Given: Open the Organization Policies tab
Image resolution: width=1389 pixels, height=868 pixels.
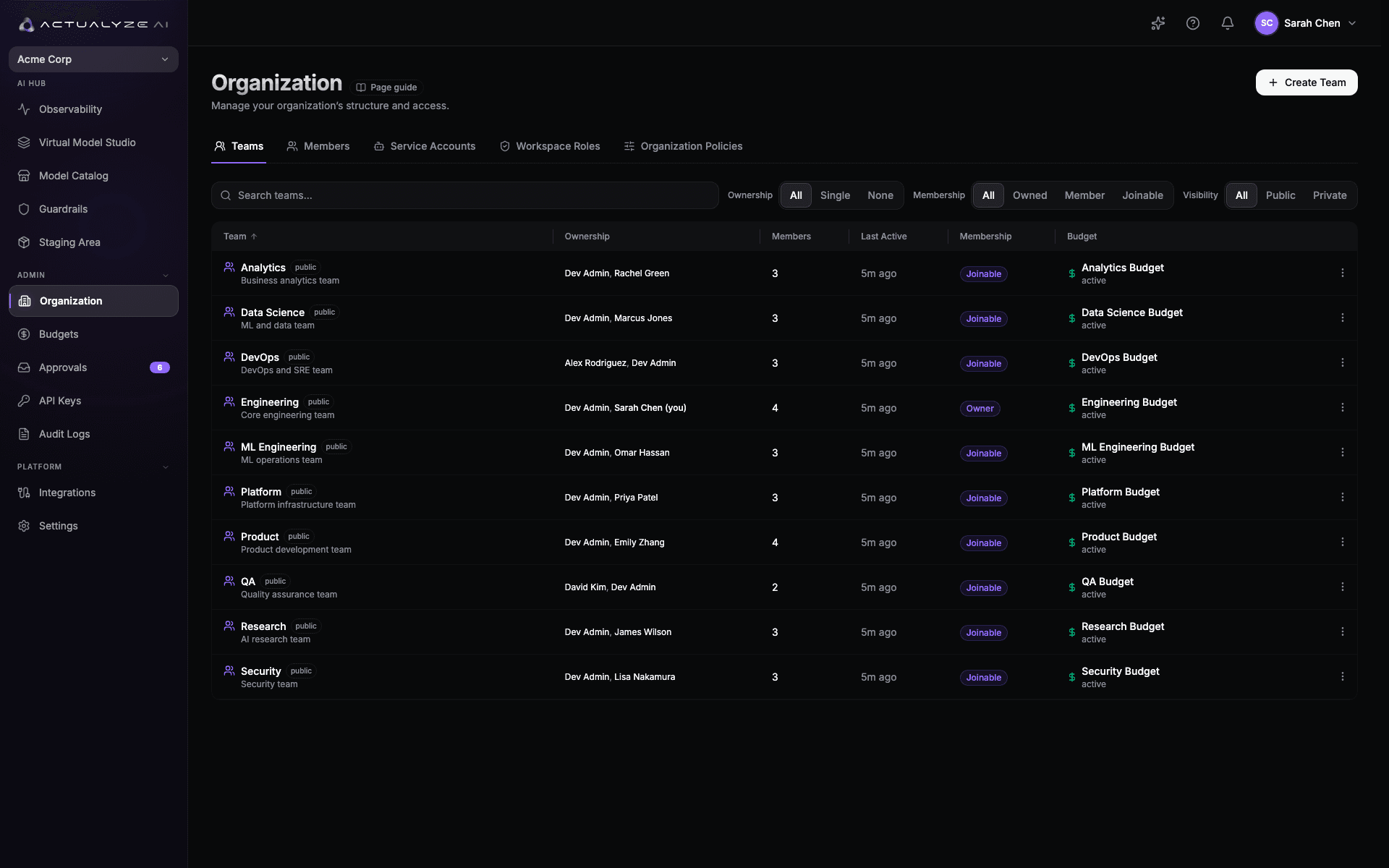Looking at the screenshot, I should click(683, 146).
